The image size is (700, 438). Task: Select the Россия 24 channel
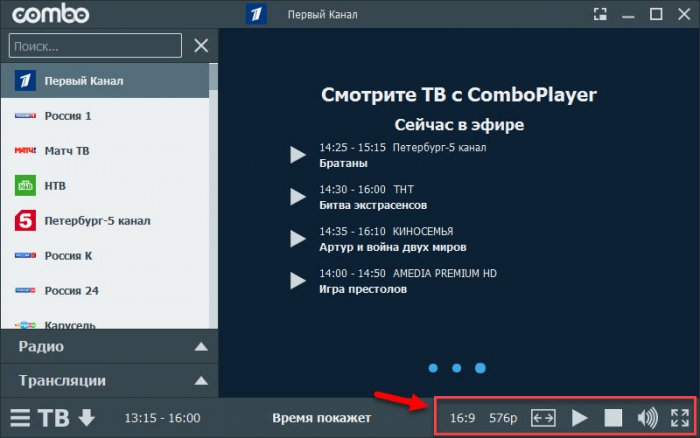coord(105,290)
